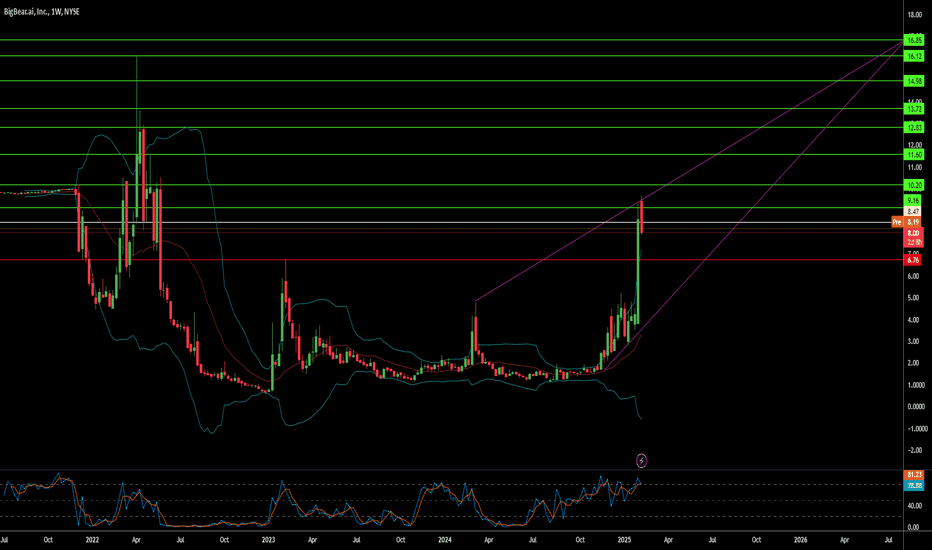Select the 14.98 green price label
Image resolution: width=932 pixels, height=550 pixels.
914,81
